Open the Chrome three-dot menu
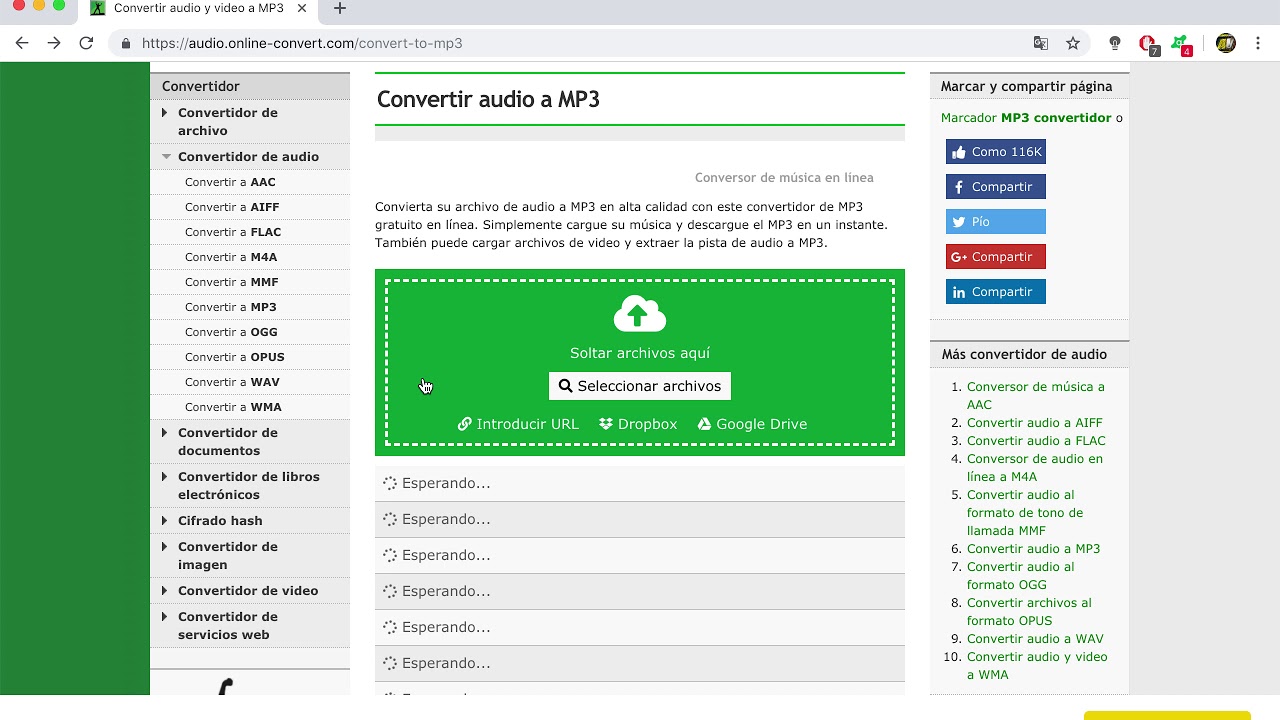 1259,43
